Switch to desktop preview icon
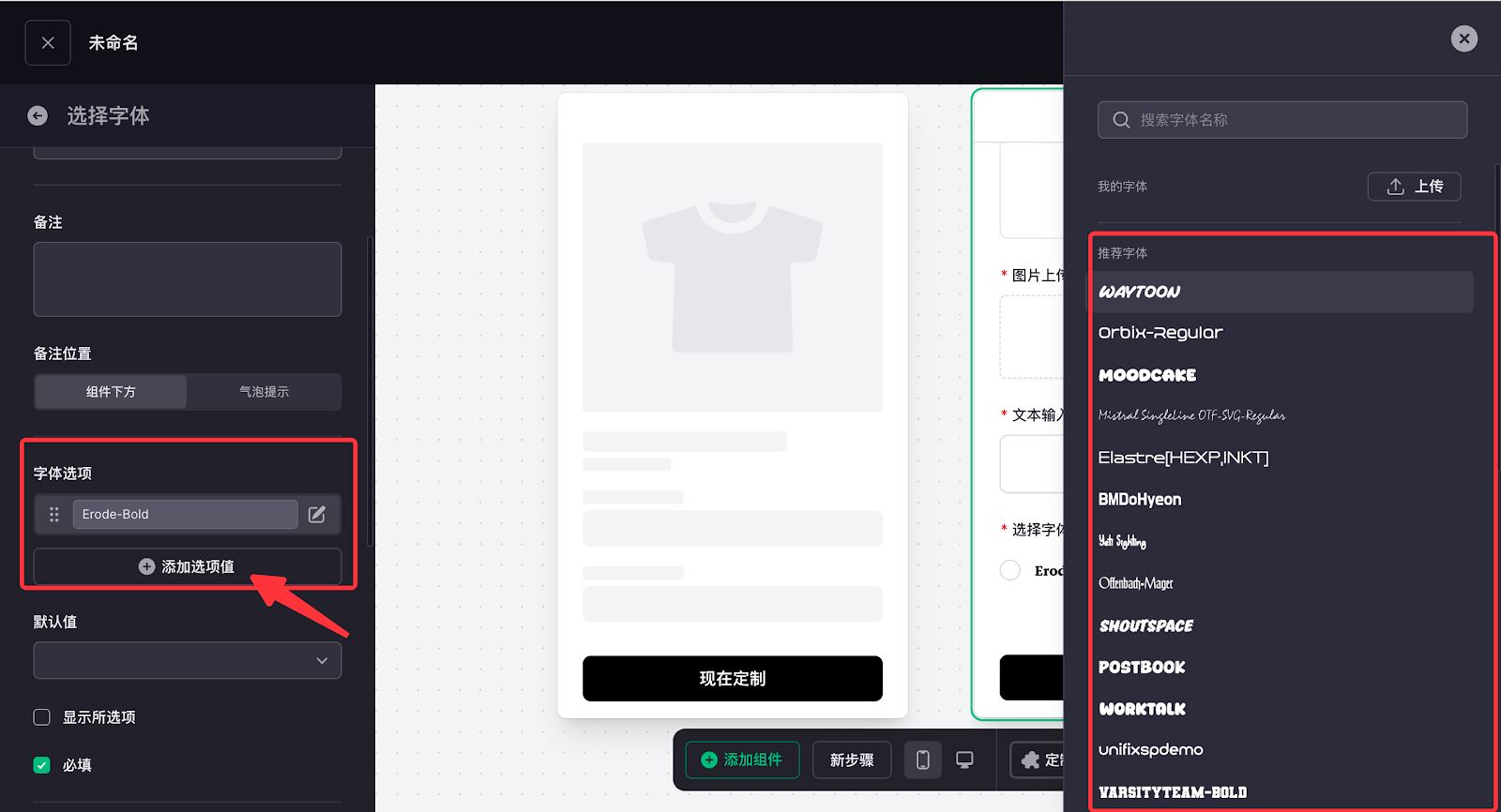 [x=964, y=759]
